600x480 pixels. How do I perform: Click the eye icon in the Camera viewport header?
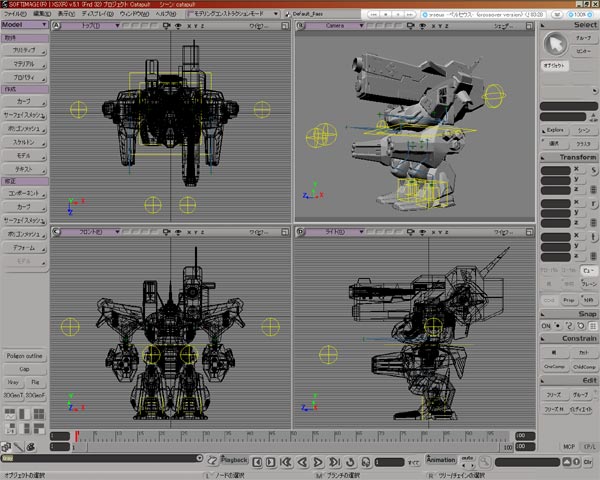422,26
